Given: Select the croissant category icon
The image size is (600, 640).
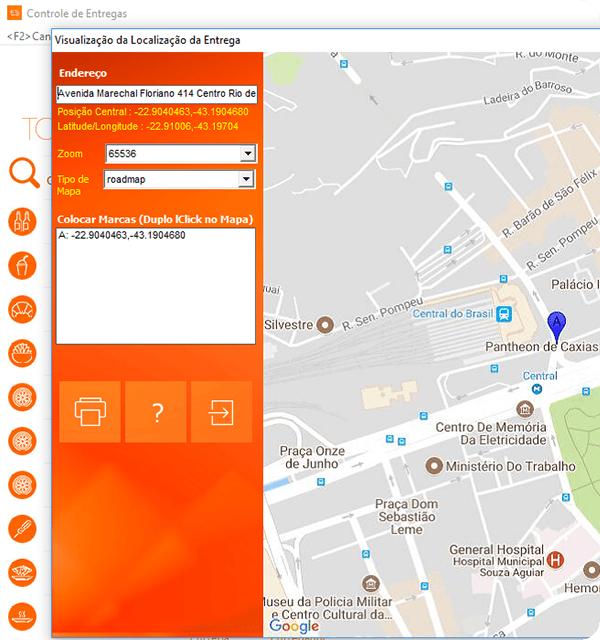Looking at the screenshot, I should pos(22,309).
